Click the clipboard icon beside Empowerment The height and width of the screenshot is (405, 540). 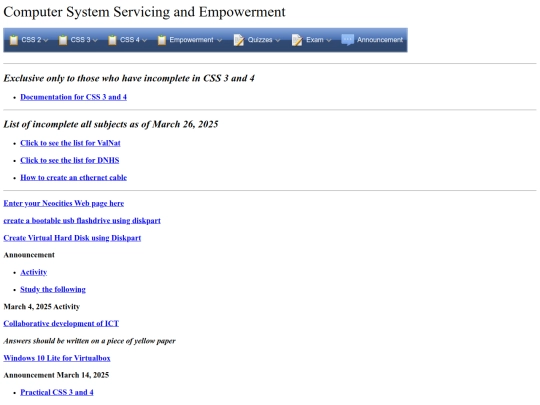(162, 40)
